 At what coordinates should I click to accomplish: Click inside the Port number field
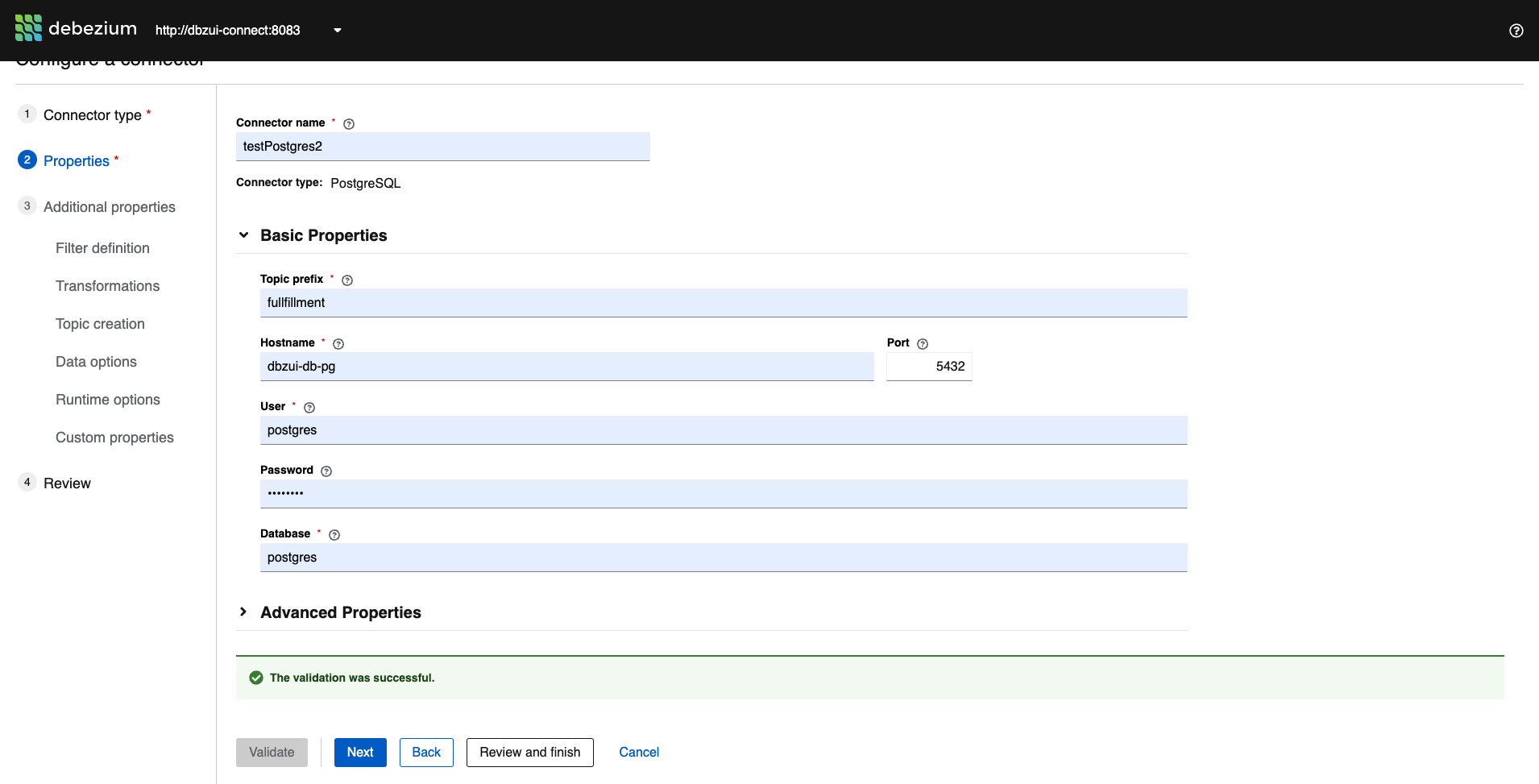[x=928, y=366]
